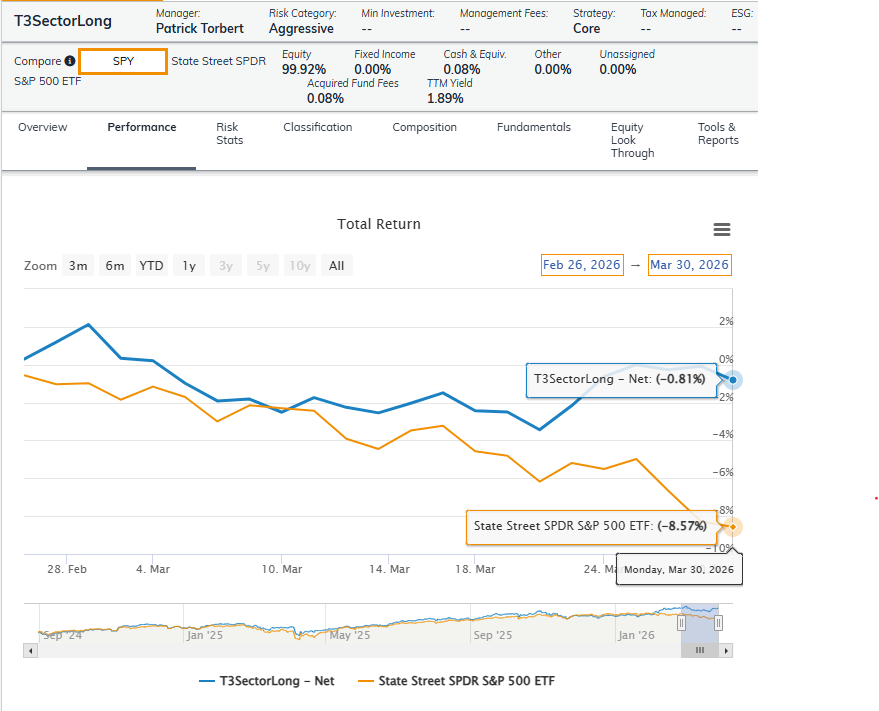Toggle T3SectorLong - Net series in legend
This screenshot has height=711, width=879.
pos(267,681)
